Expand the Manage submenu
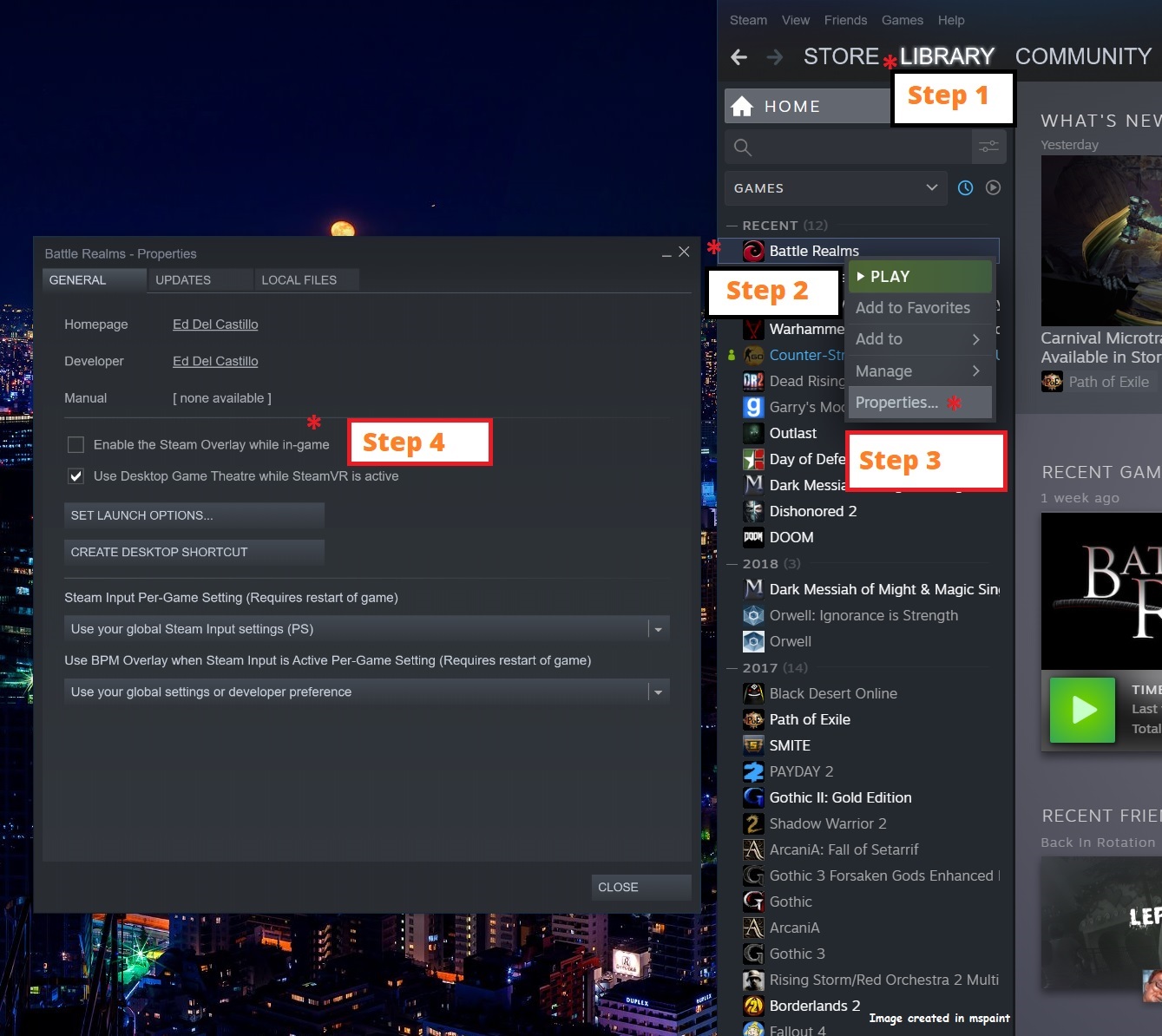The image size is (1162, 1036). coord(920,371)
